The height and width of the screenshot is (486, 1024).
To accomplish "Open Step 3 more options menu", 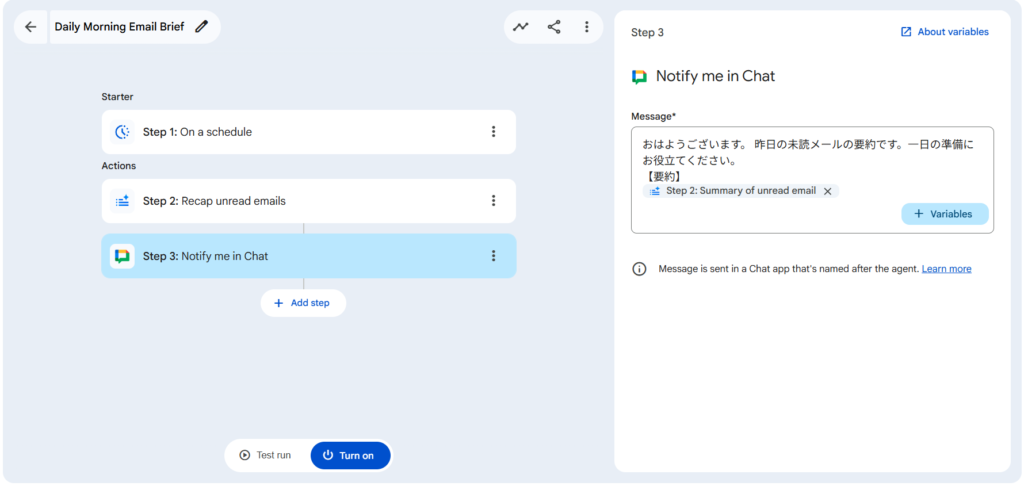I will tap(493, 256).
